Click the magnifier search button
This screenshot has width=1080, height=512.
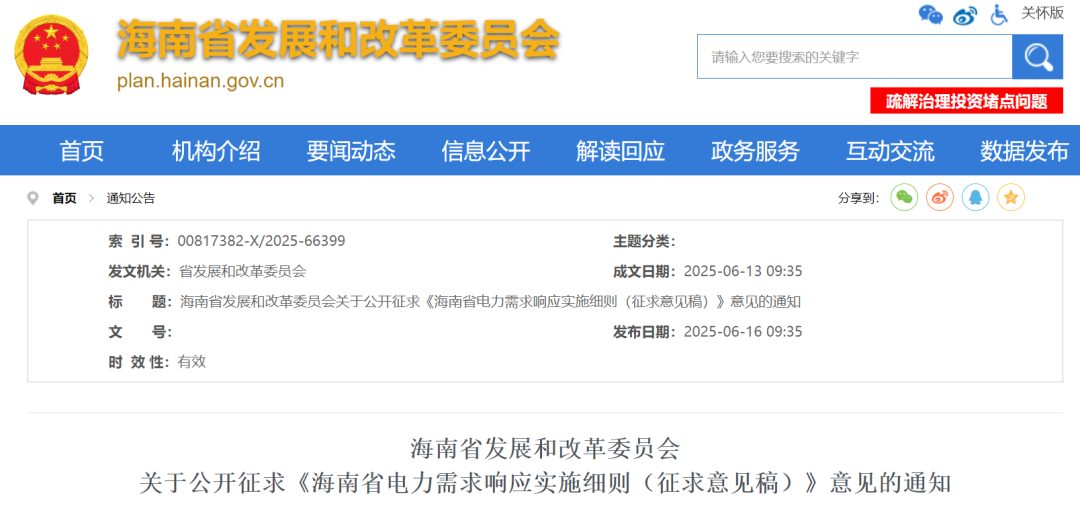(x=1037, y=57)
